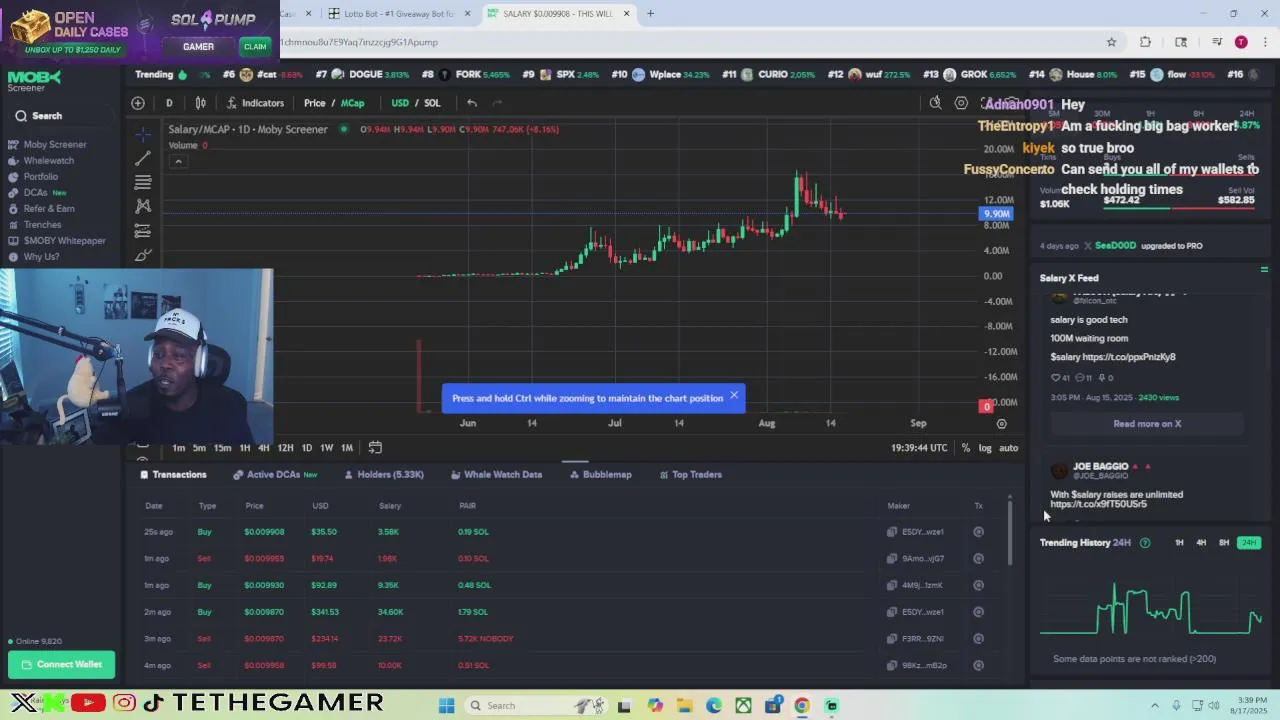This screenshot has height=720, width=1280.
Task: Open the Fibonacci lines tool
Action: coord(143,182)
